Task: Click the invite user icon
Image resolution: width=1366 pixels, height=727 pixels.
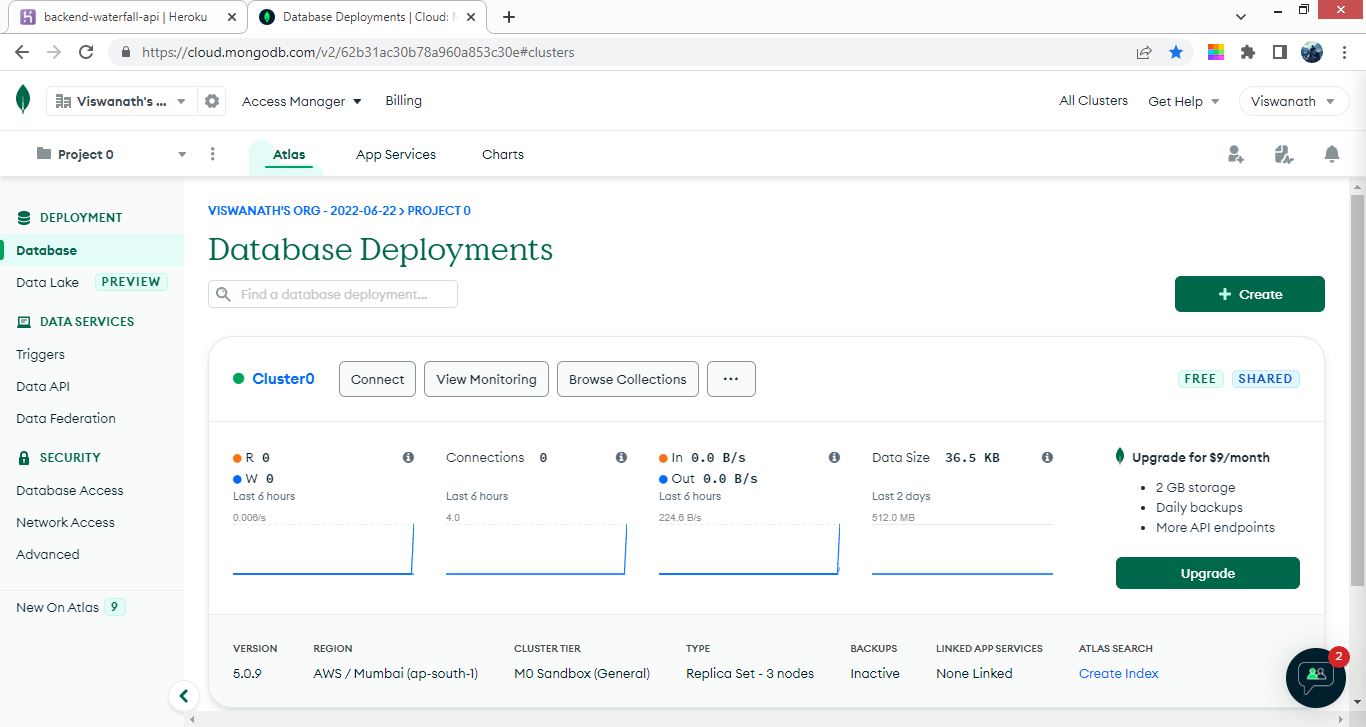Action: [1236, 154]
